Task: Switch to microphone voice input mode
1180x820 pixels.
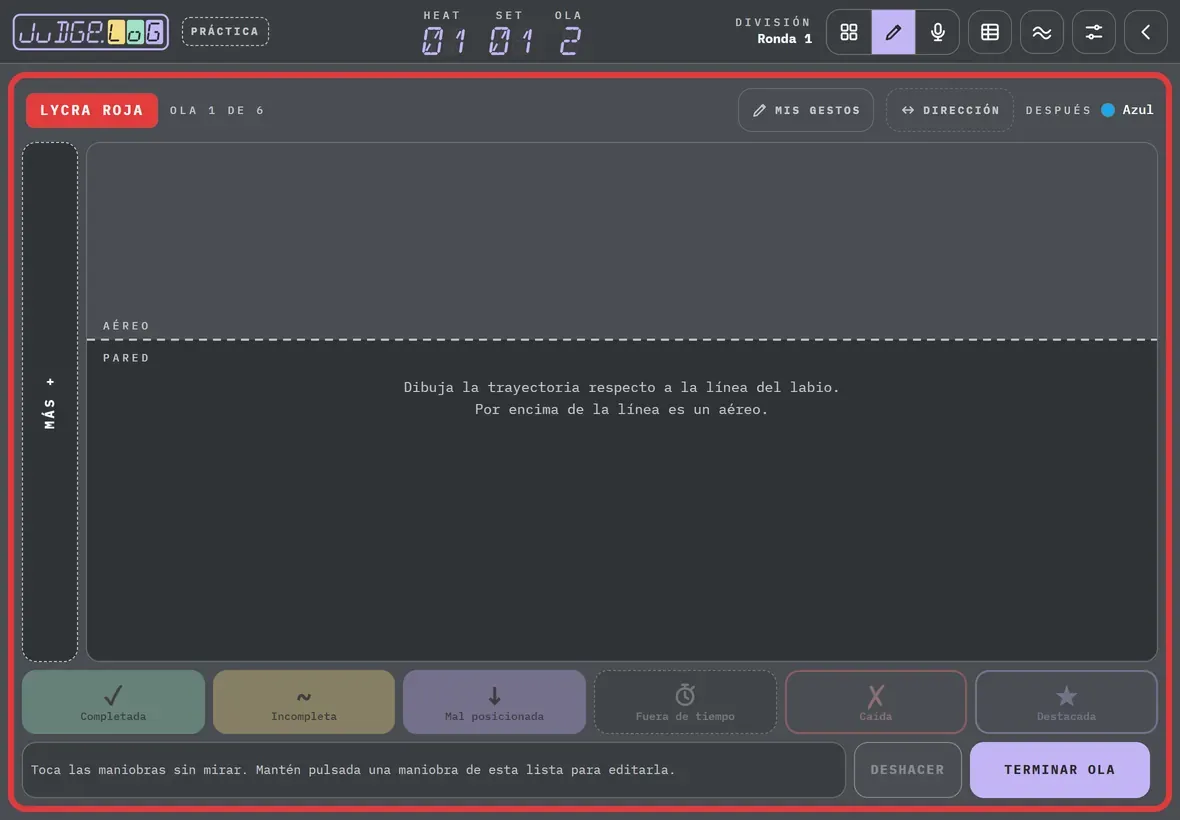Action: pos(938,32)
